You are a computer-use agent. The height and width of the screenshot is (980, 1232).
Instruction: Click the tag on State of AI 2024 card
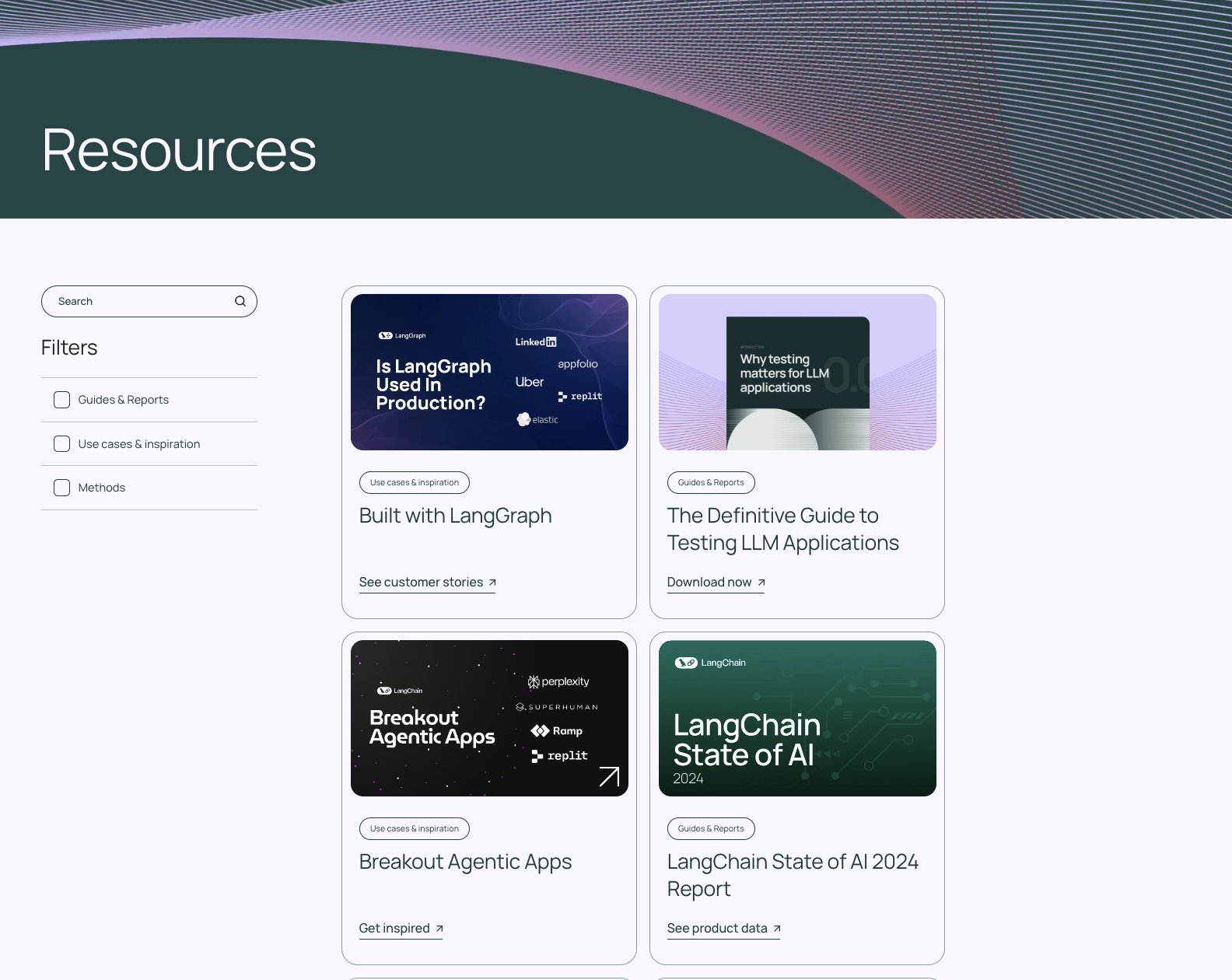tap(711, 828)
